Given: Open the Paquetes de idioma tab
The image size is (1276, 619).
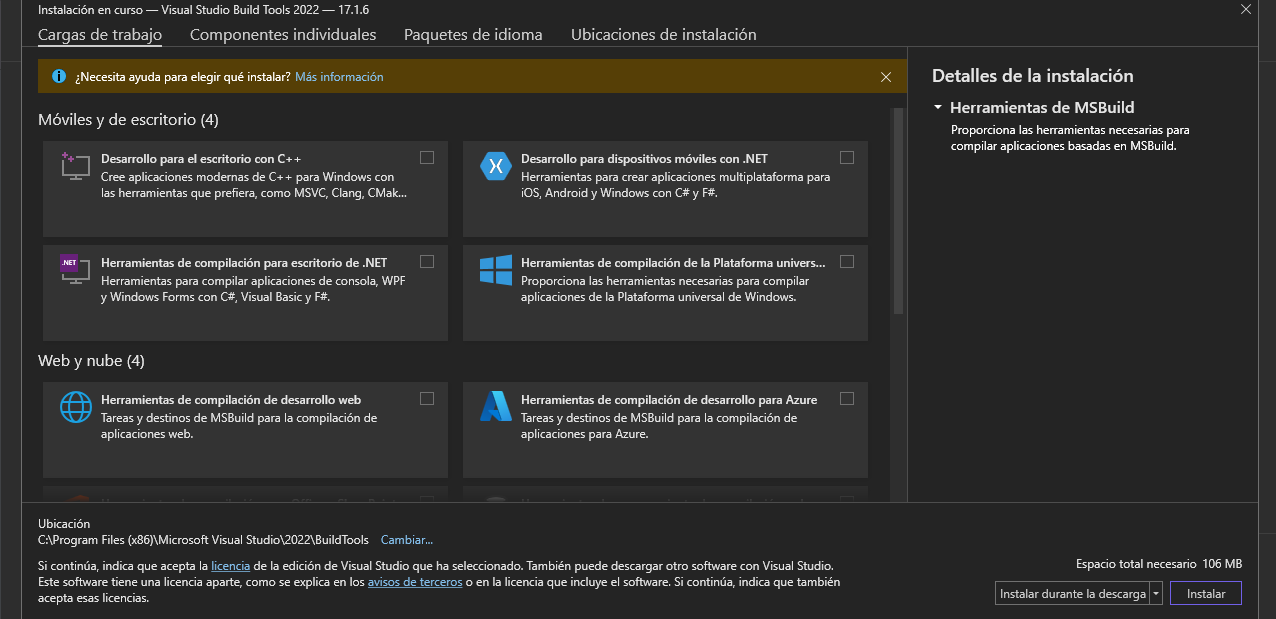Looking at the screenshot, I should coord(473,34).
